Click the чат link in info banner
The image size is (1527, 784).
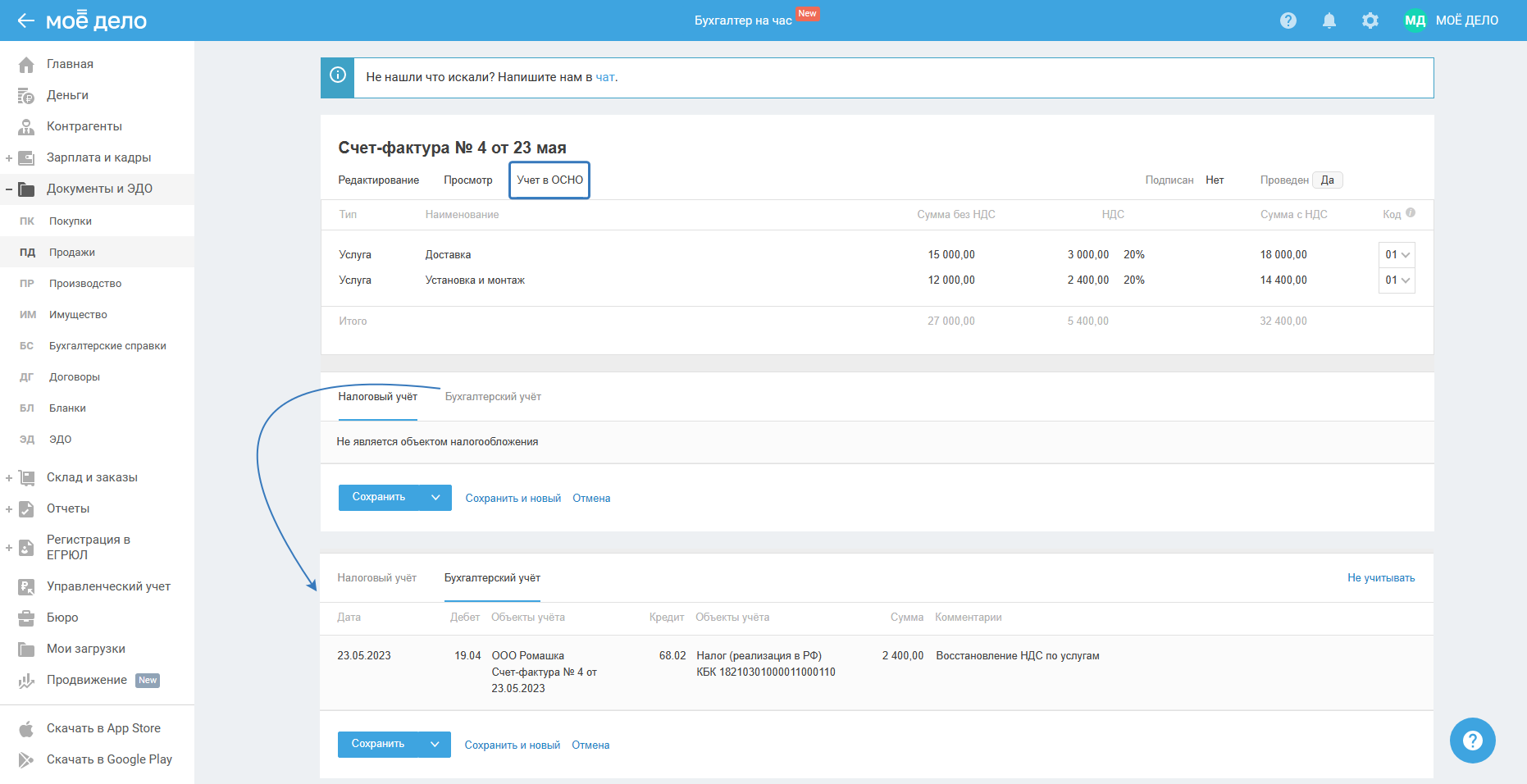(605, 77)
